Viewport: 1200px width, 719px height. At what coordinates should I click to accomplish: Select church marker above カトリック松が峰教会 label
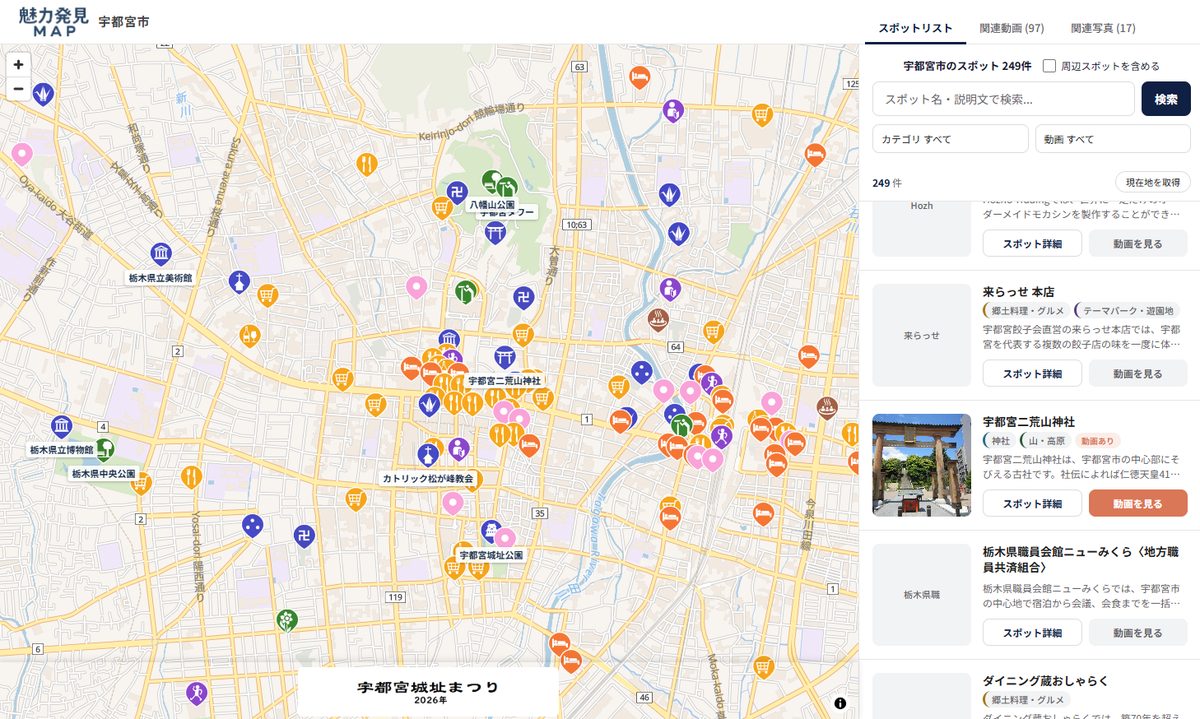[428, 455]
